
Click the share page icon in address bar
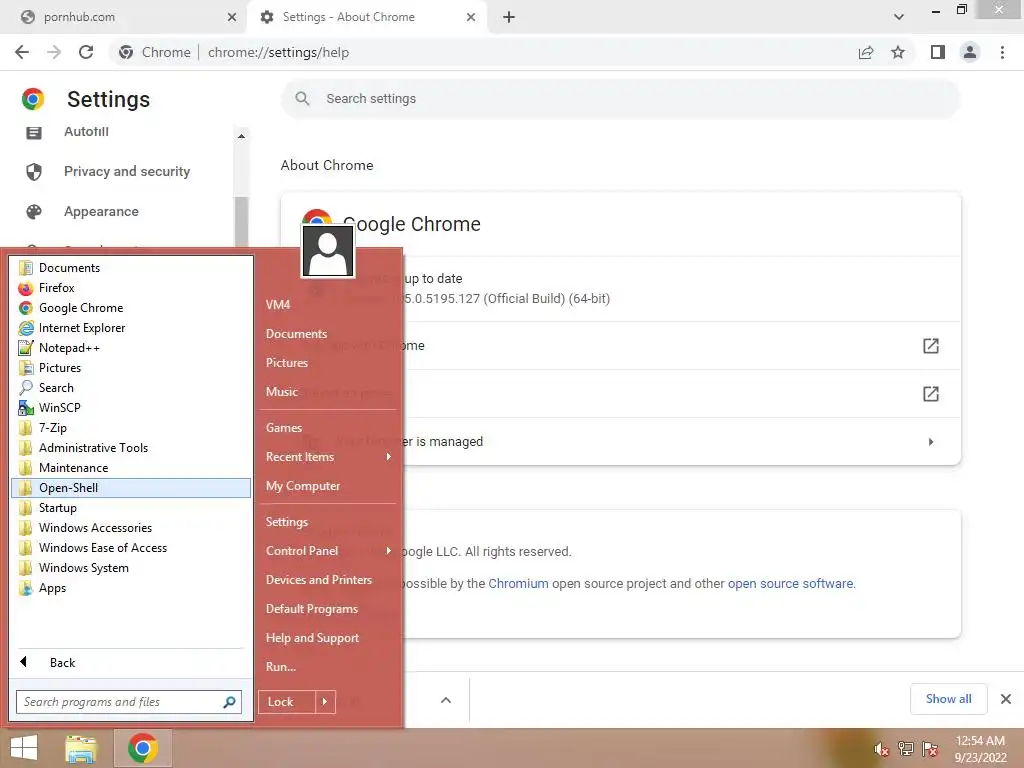(x=866, y=52)
